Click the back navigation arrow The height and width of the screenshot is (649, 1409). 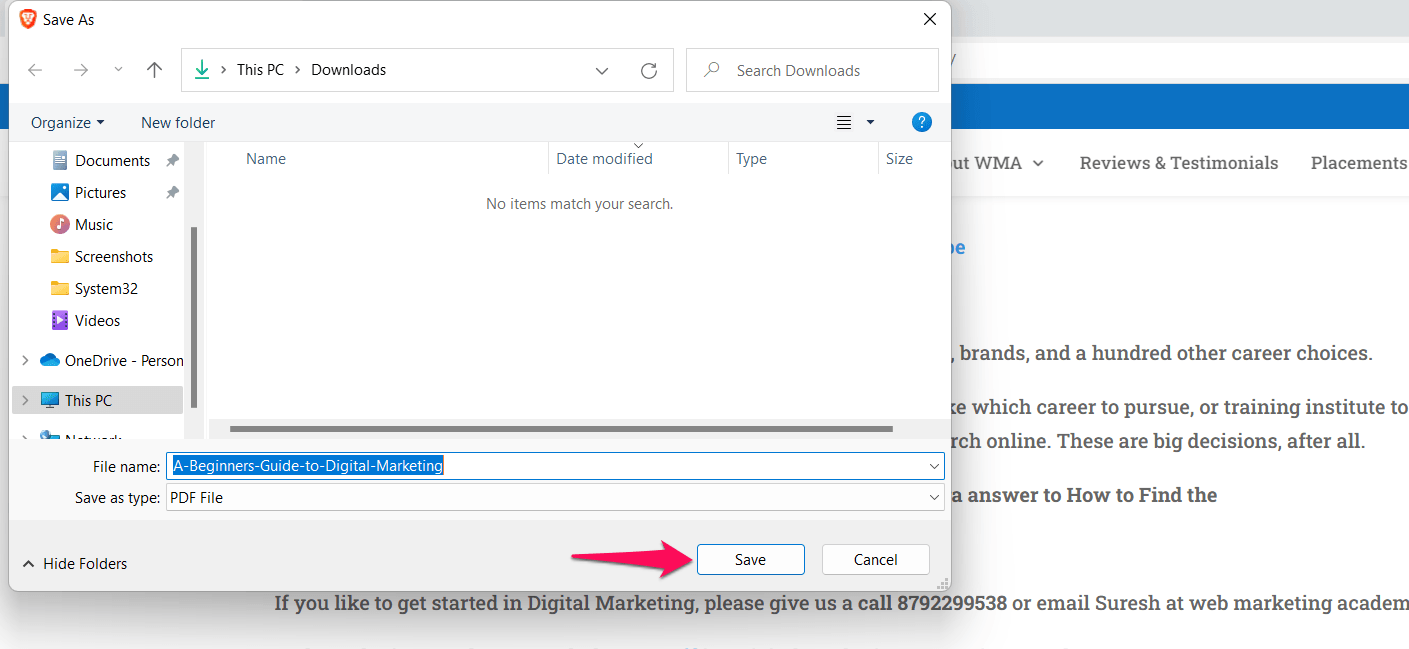click(35, 69)
